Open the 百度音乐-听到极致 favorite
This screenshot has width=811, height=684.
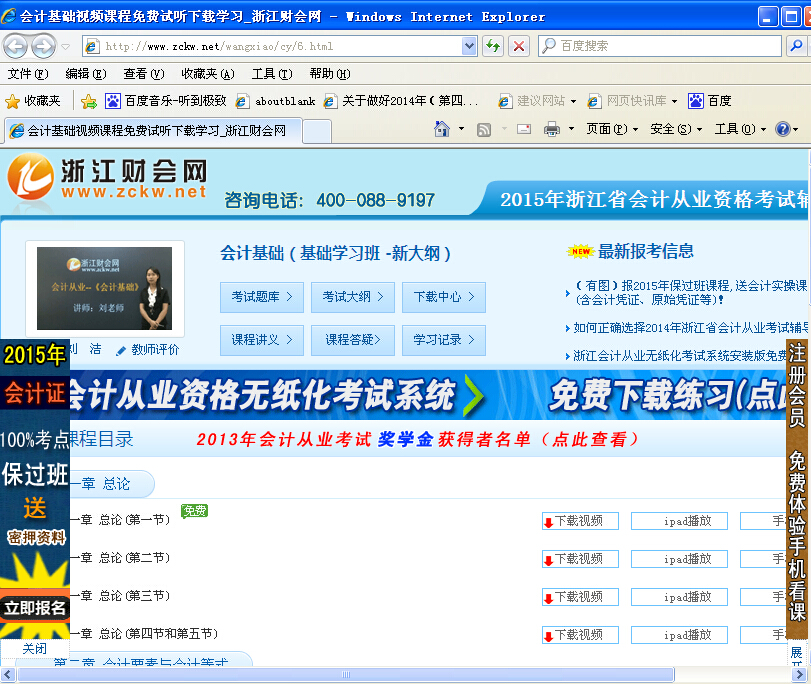coord(166,101)
